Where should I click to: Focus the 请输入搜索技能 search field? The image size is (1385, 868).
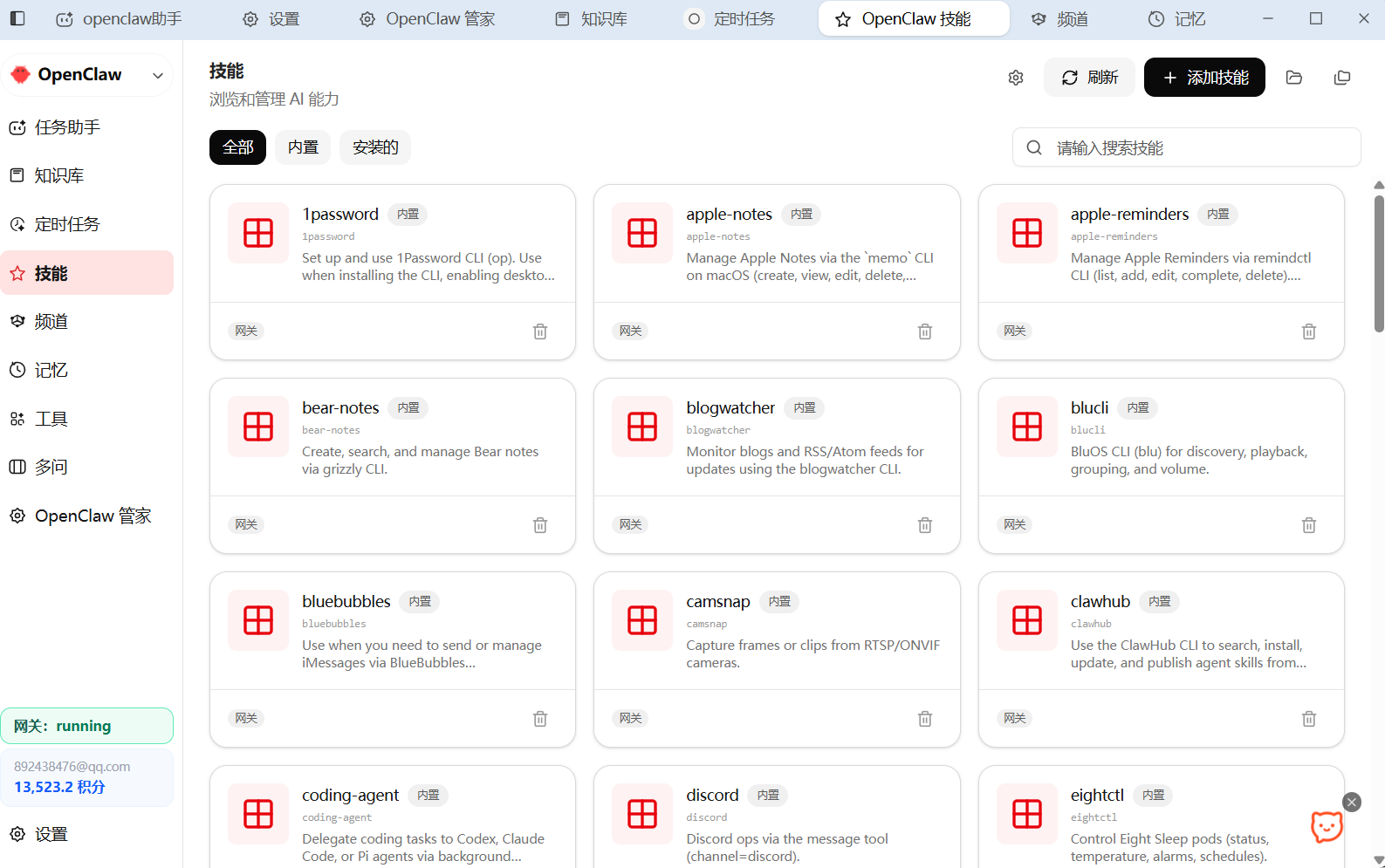point(1187,147)
